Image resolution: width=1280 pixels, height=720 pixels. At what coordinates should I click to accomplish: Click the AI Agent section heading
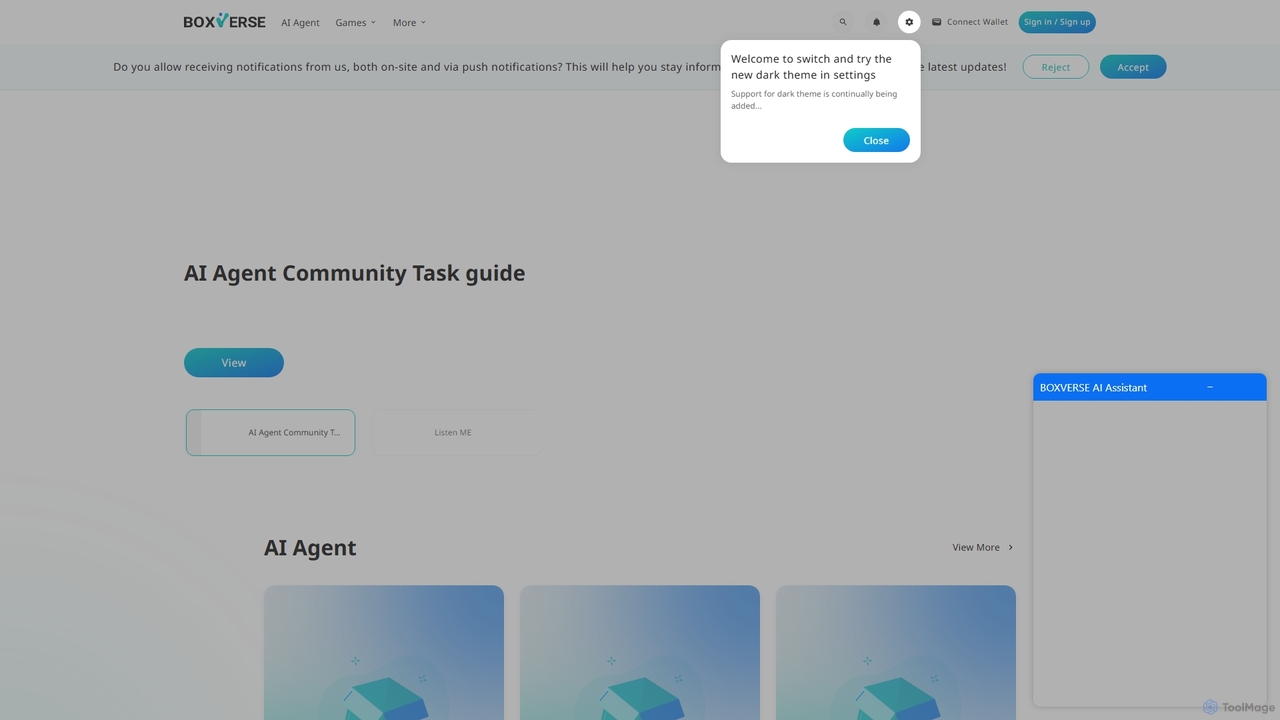pyautogui.click(x=310, y=548)
